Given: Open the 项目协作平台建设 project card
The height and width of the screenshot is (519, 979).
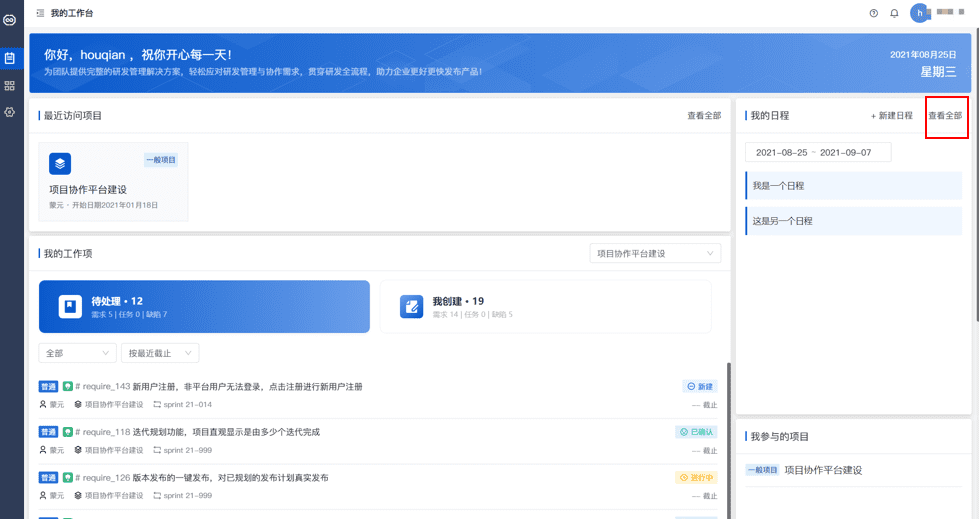Looking at the screenshot, I should (113, 182).
